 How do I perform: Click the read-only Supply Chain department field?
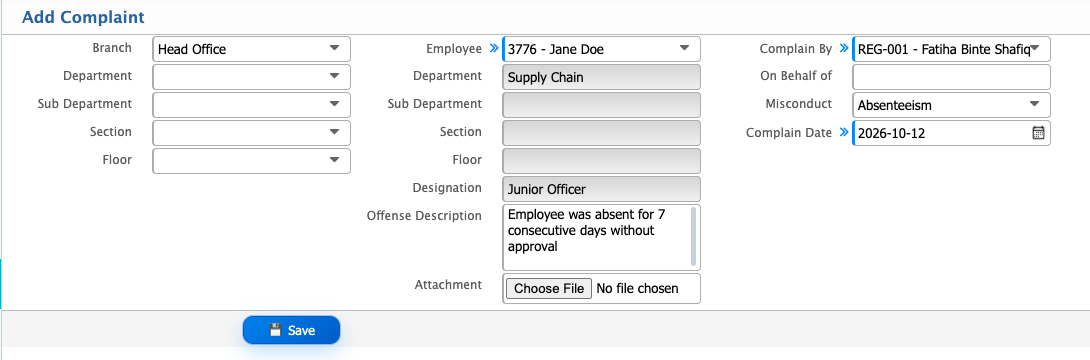[x=601, y=76]
